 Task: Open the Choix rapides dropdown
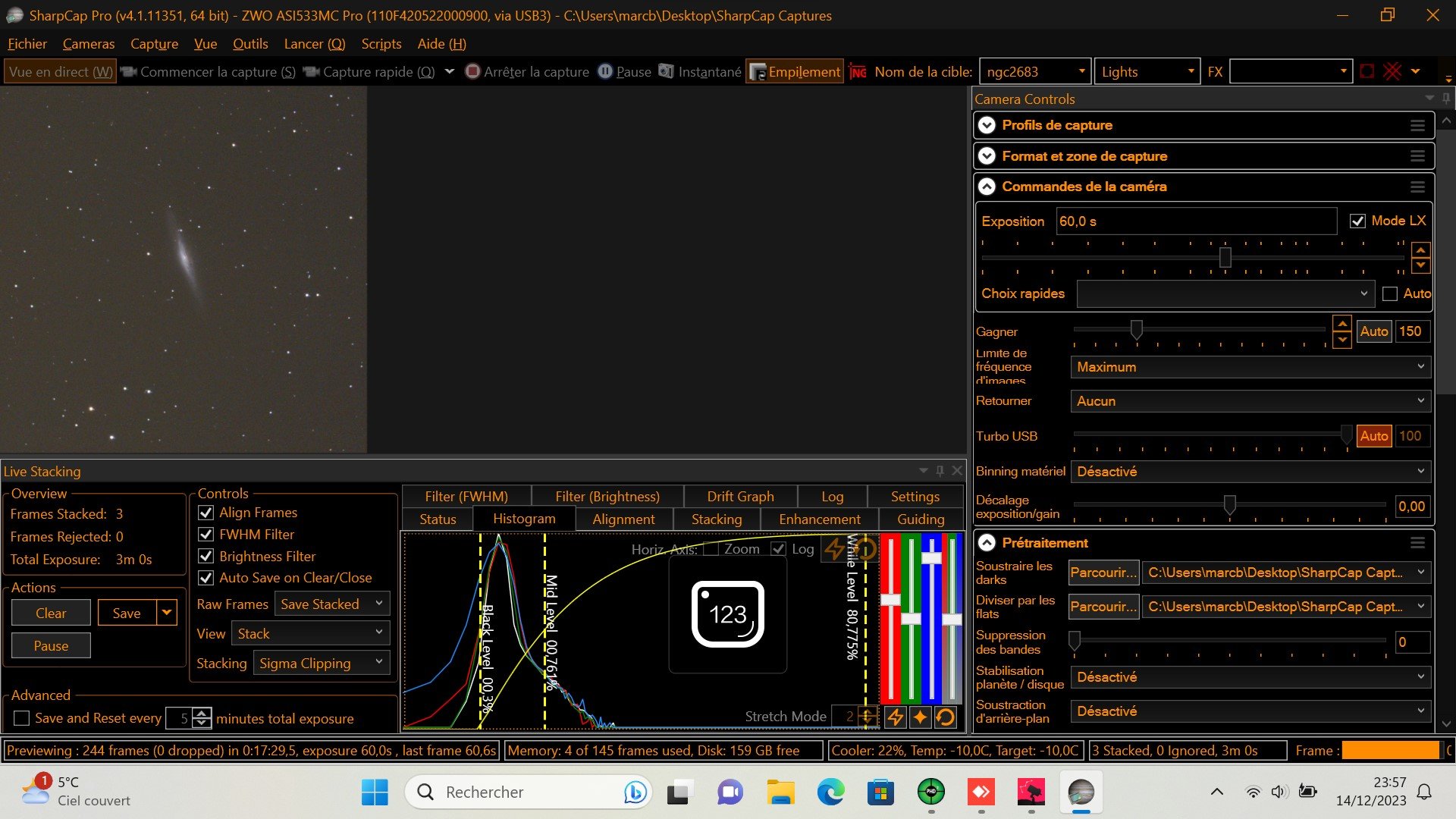[1225, 293]
